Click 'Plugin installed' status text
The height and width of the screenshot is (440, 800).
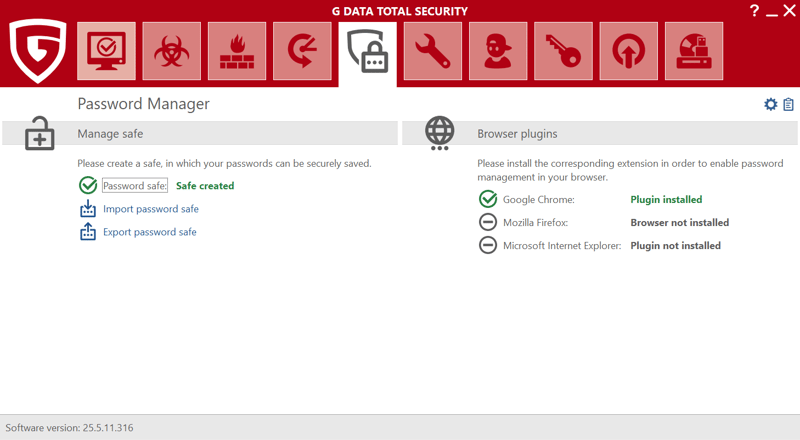[x=666, y=200]
